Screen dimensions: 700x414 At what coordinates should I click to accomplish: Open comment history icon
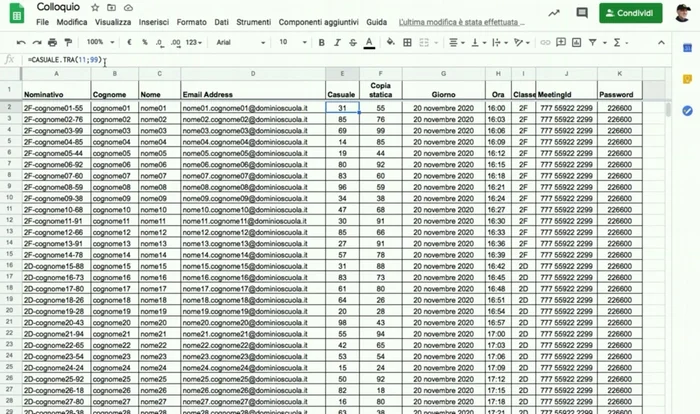[x=582, y=13]
